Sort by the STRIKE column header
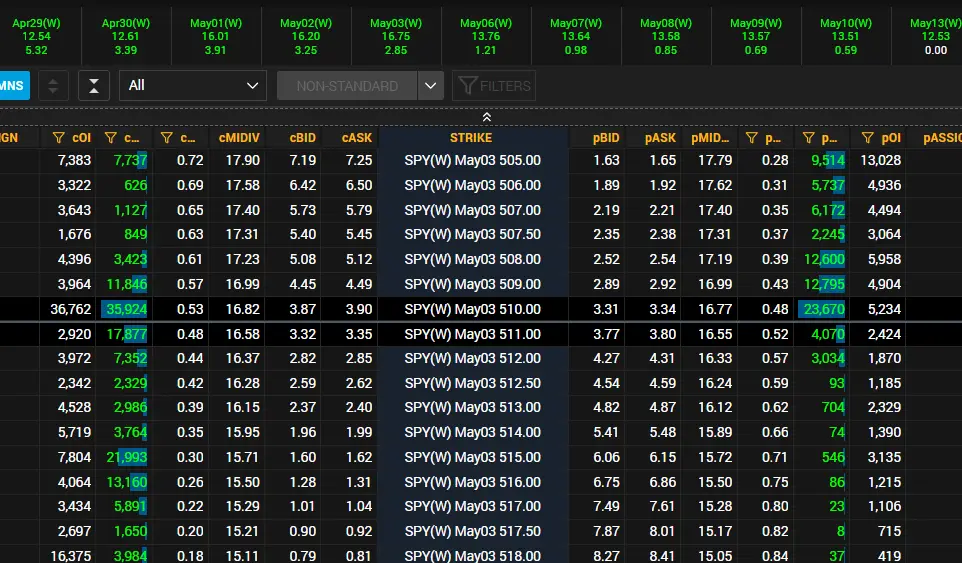 (471, 138)
